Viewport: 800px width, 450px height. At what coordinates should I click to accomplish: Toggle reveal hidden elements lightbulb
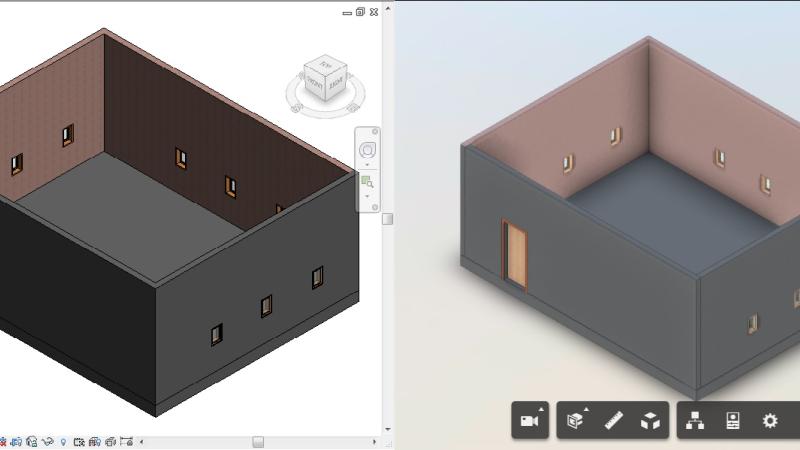coord(63,441)
